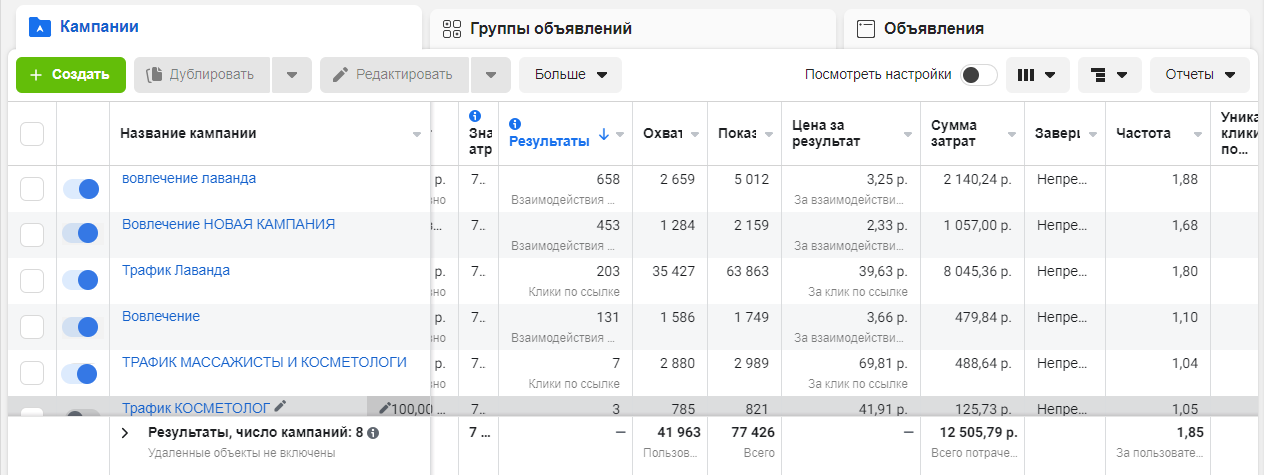Click the green Создать button
Viewport: 1264px width, 475px height.
(x=71, y=75)
